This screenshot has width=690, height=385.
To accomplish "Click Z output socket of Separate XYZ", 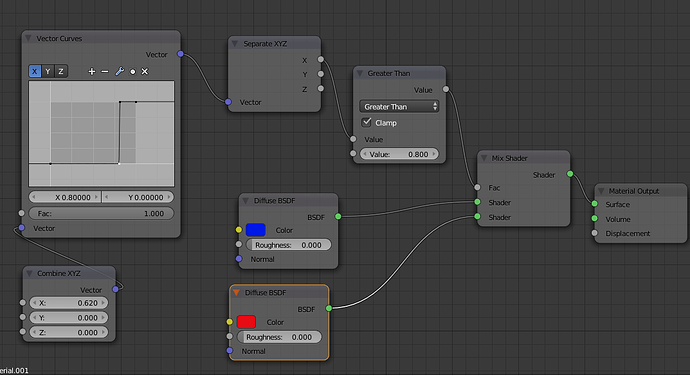I will tap(321, 88).
